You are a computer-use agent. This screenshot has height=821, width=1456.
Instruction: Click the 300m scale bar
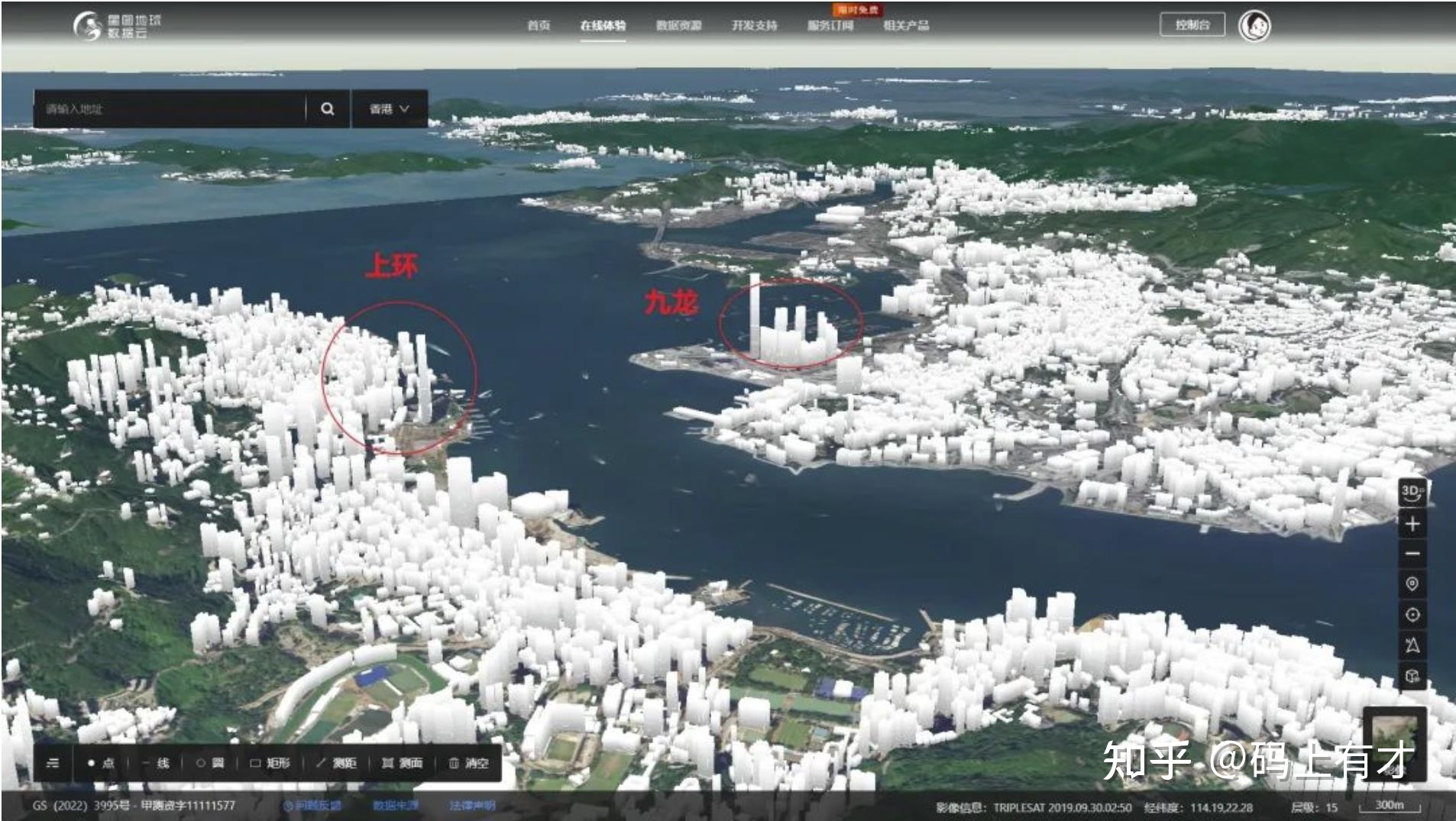pos(1390,806)
